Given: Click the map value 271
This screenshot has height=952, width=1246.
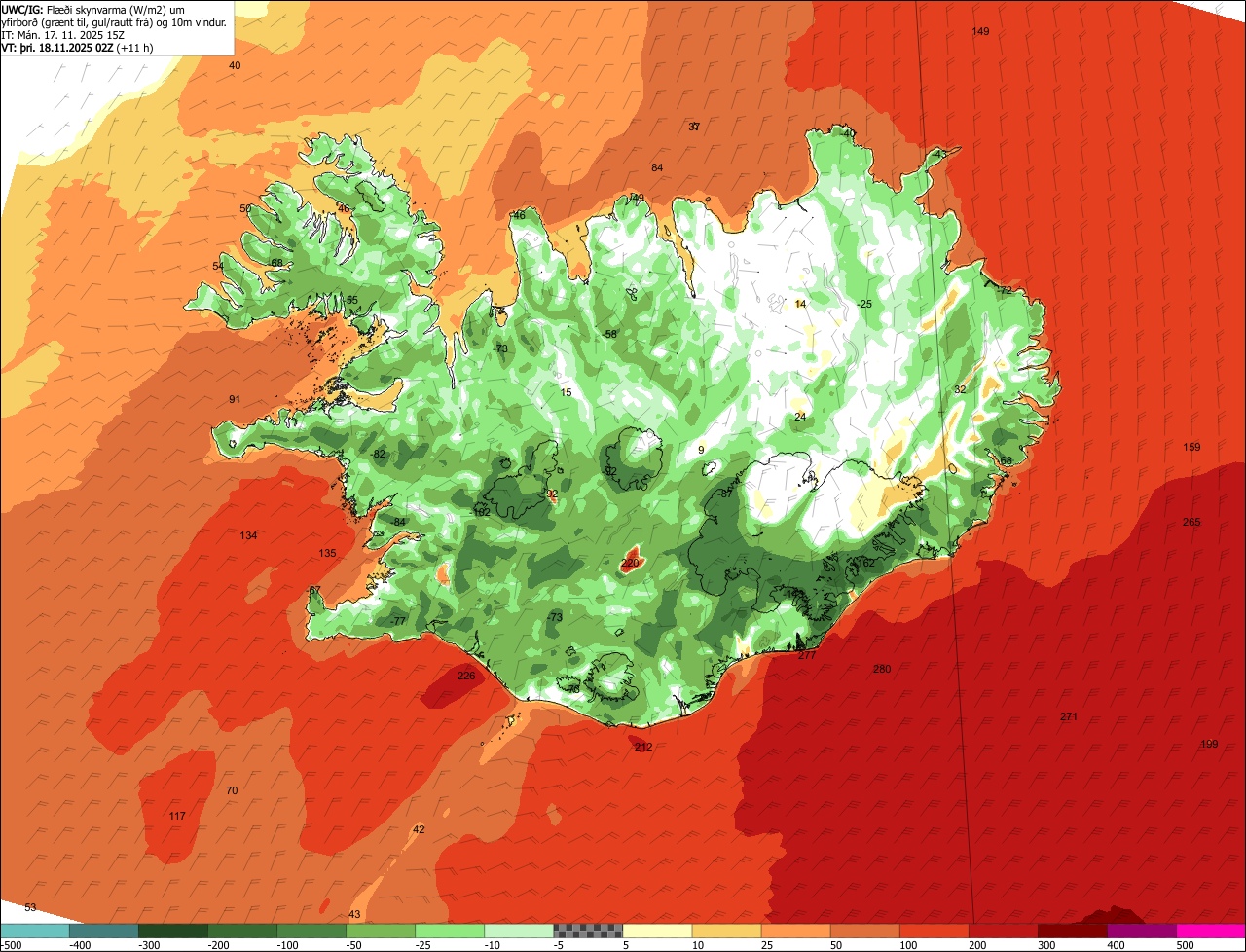Looking at the screenshot, I should pos(1069,716).
